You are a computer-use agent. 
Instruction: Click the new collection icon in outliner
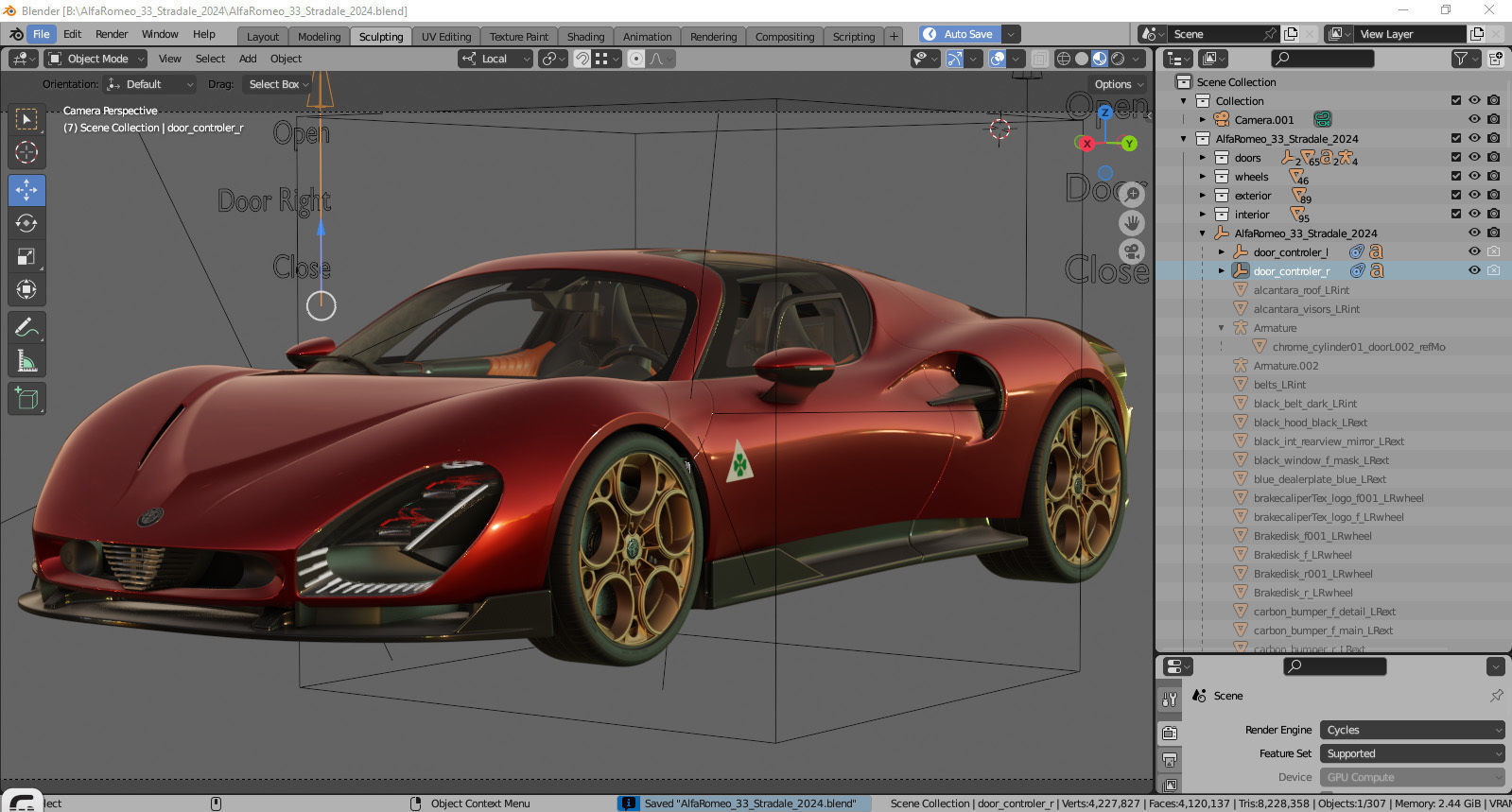click(x=1496, y=59)
